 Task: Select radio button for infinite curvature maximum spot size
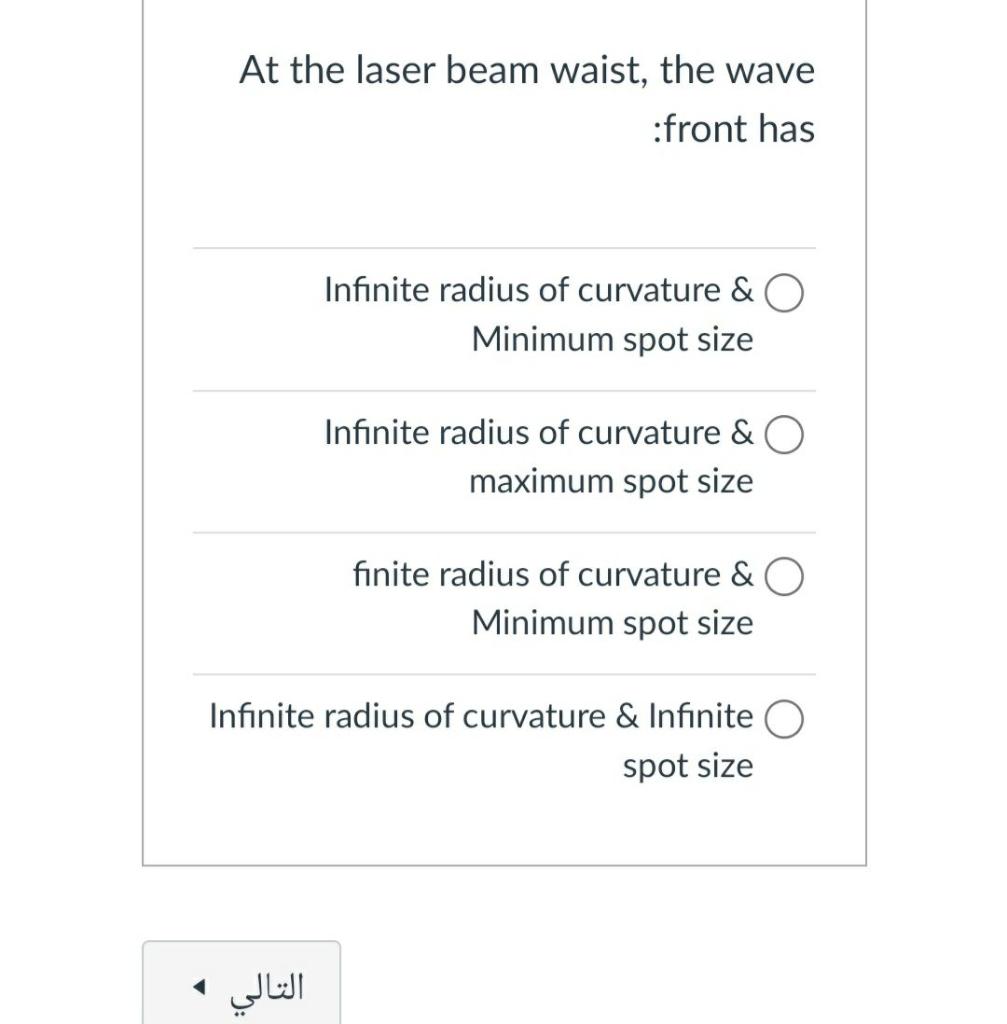[x=786, y=436]
